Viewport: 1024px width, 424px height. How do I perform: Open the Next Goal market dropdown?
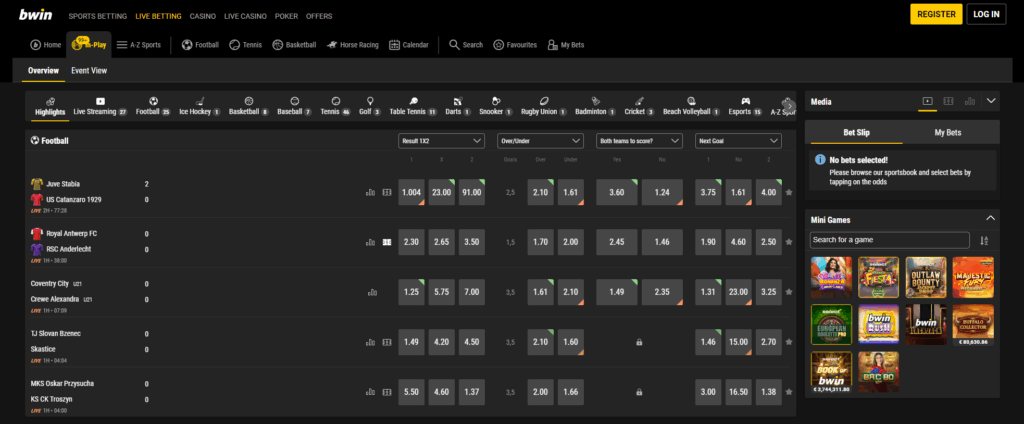[739, 140]
